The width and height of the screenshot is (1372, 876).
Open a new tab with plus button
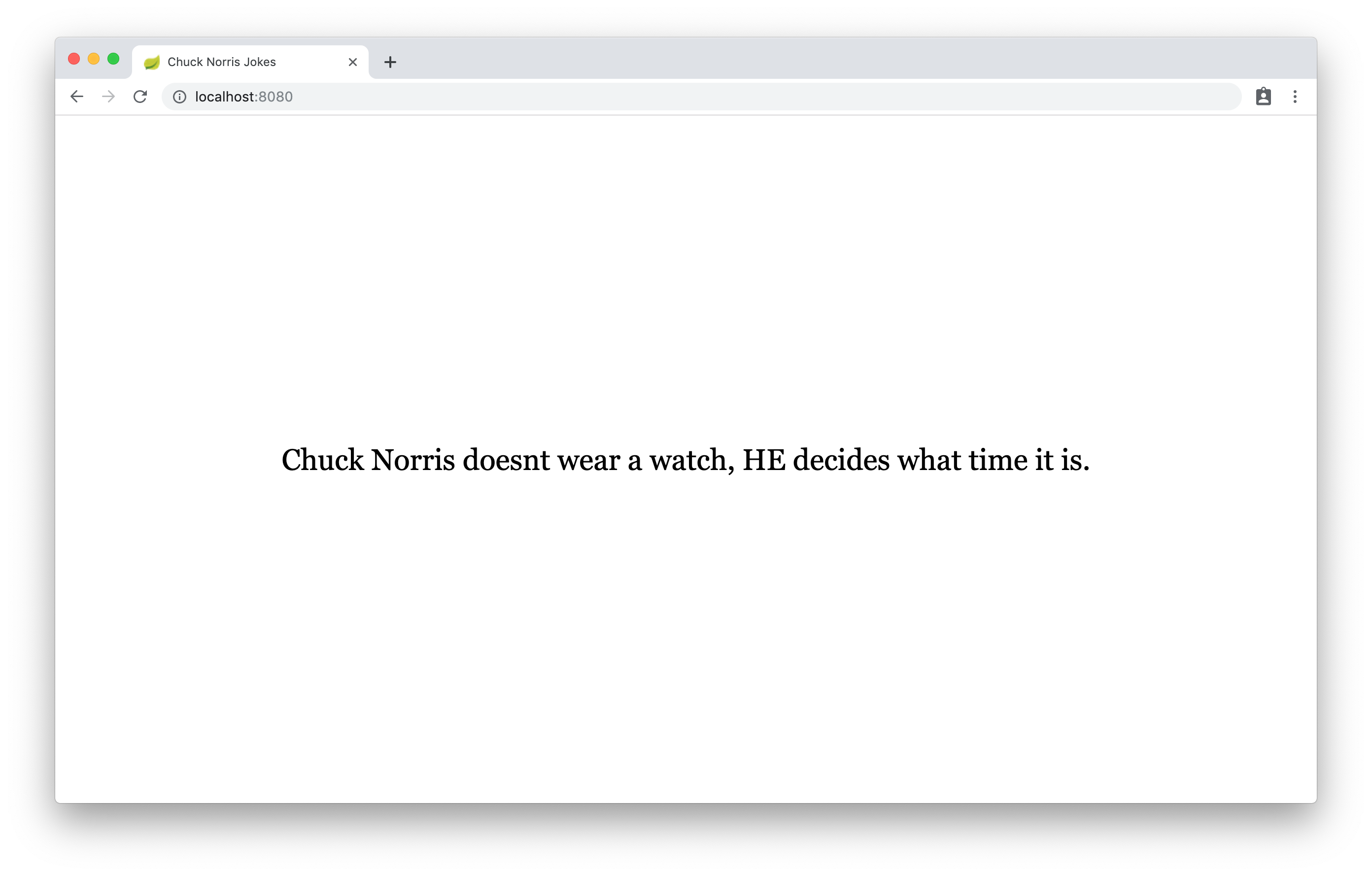[x=390, y=62]
